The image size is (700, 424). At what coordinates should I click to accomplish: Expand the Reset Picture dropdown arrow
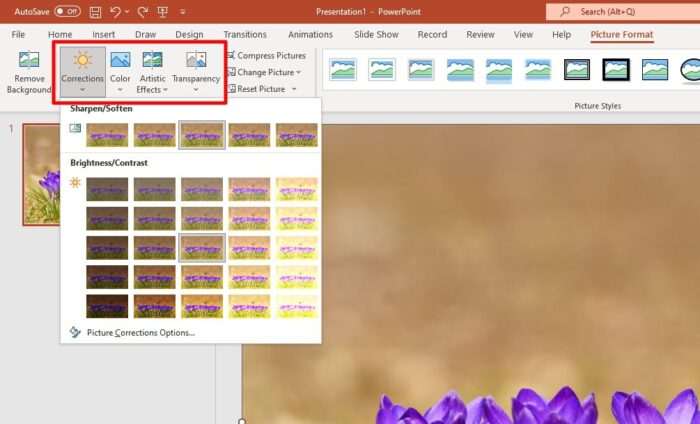pos(294,89)
